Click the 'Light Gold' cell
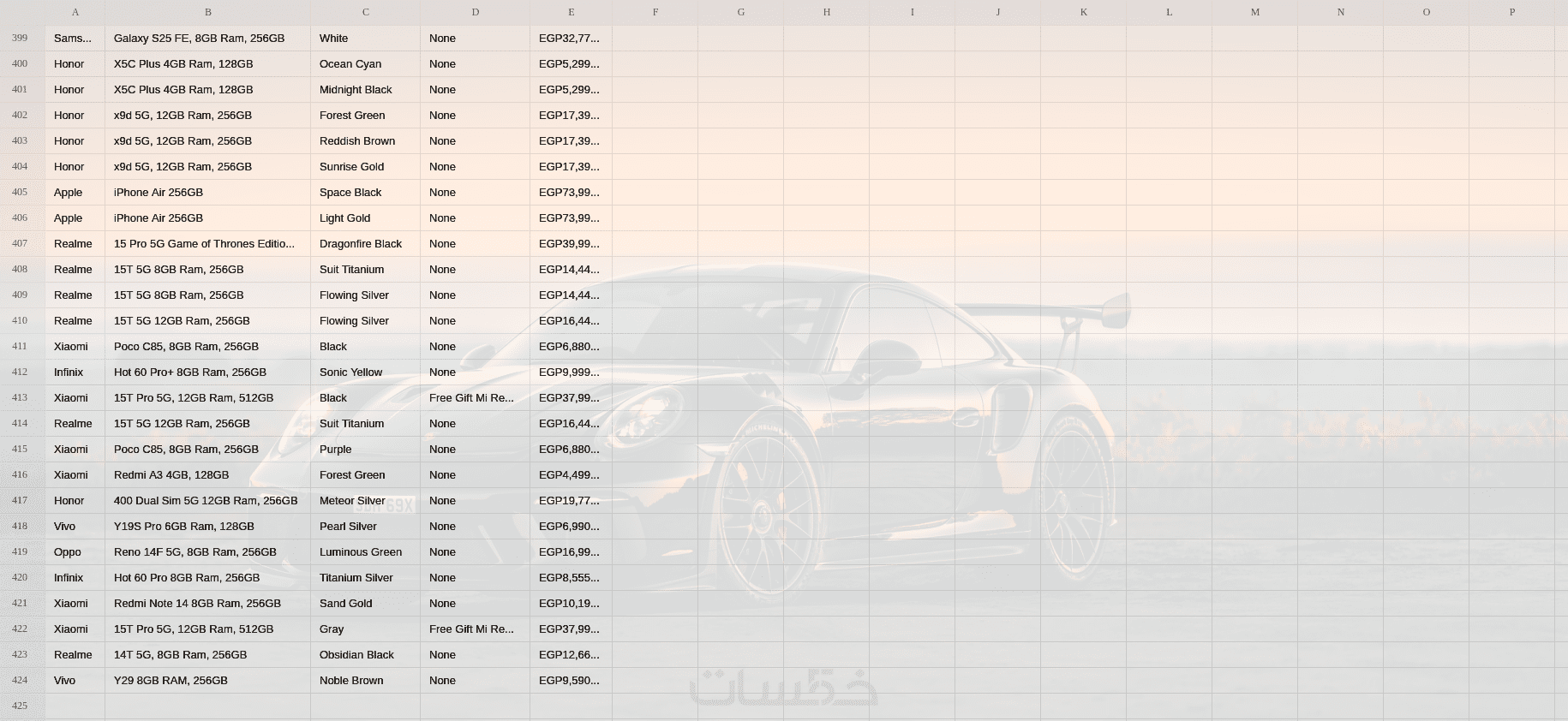1568x721 pixels. point(366,218)
